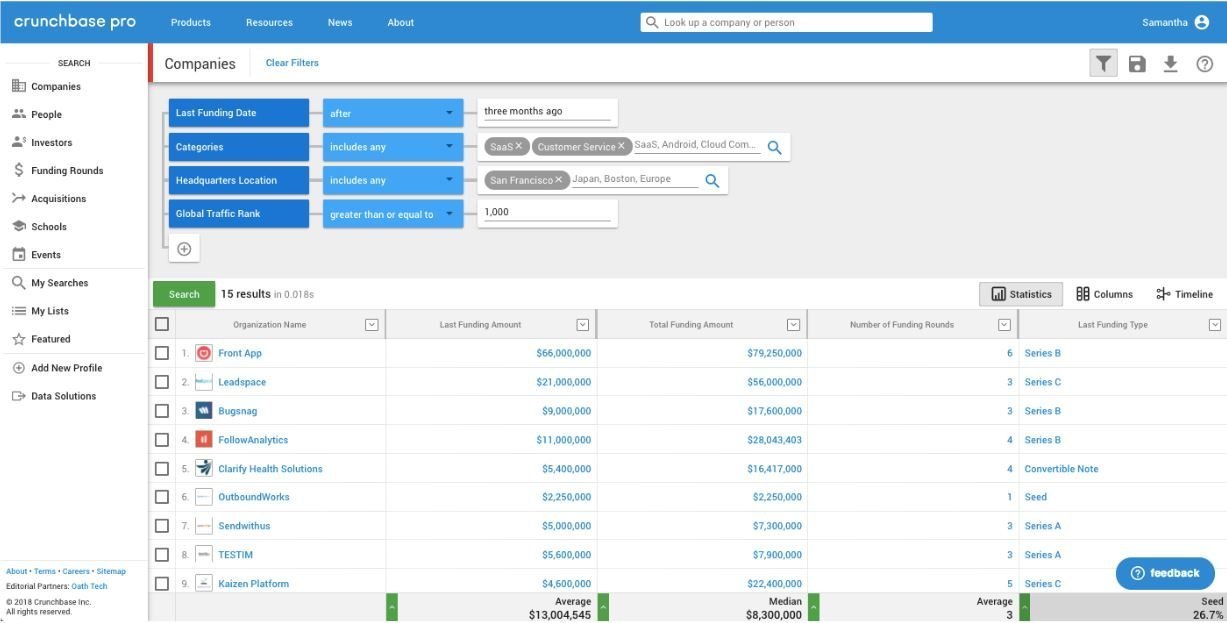
Task: Open the Last Funding Date 'after' operator dropdown
Action: (393, 113)
